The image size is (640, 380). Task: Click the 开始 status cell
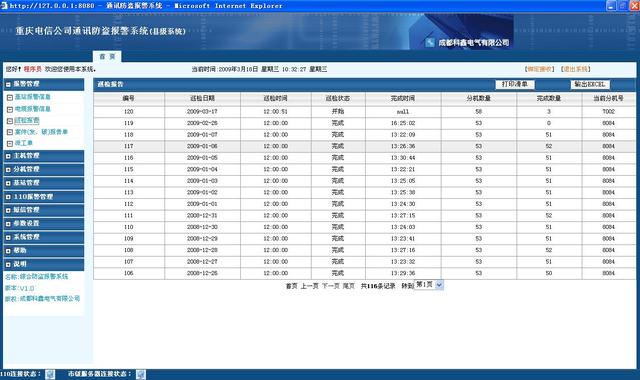[x=338, y=111]
